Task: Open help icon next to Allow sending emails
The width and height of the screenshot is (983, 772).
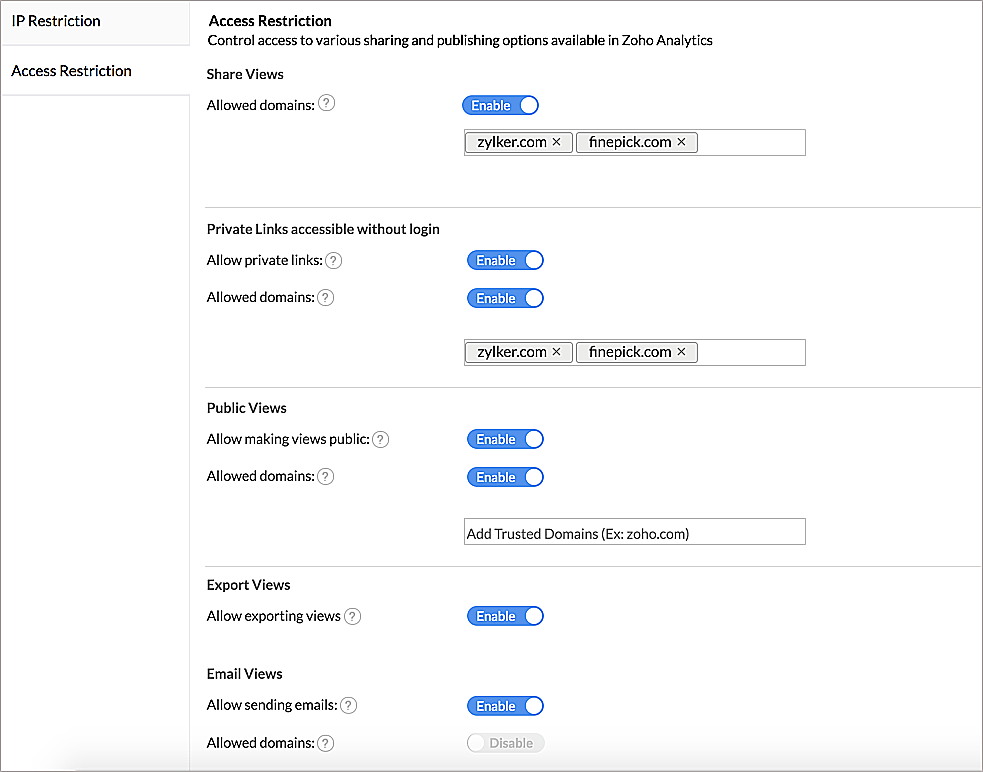Action: click(349, 706)
